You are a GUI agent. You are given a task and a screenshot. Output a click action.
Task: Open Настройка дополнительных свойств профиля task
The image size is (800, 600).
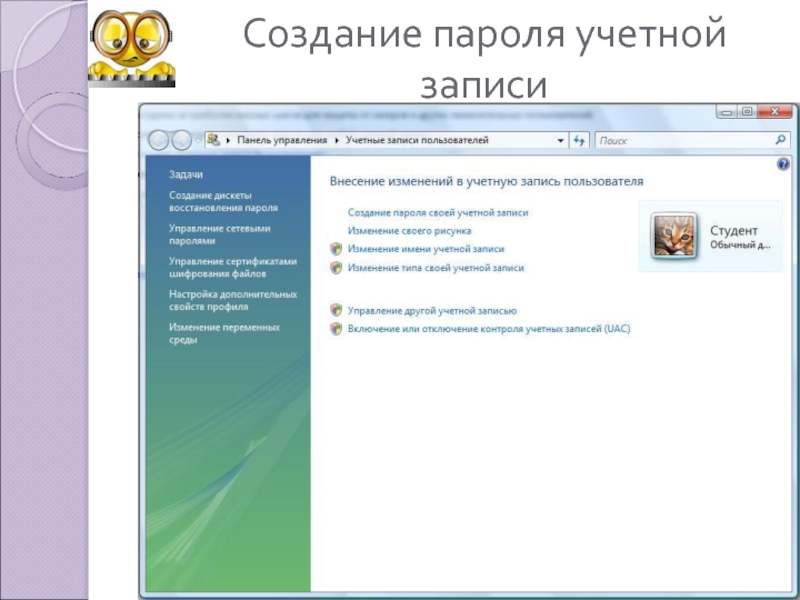[x=233, y=301]
